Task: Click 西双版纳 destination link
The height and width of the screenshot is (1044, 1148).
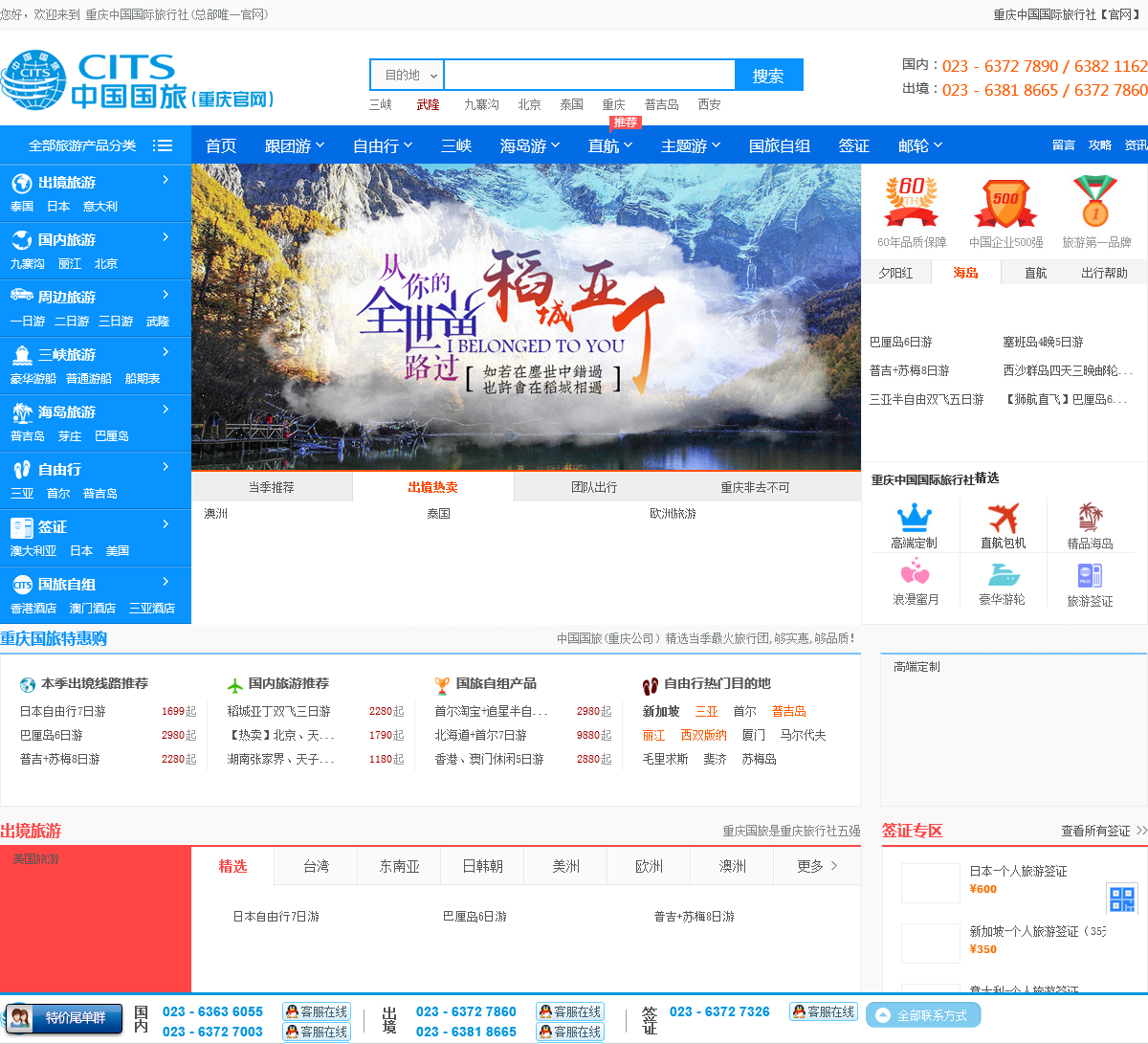Action: pos(703,735)
